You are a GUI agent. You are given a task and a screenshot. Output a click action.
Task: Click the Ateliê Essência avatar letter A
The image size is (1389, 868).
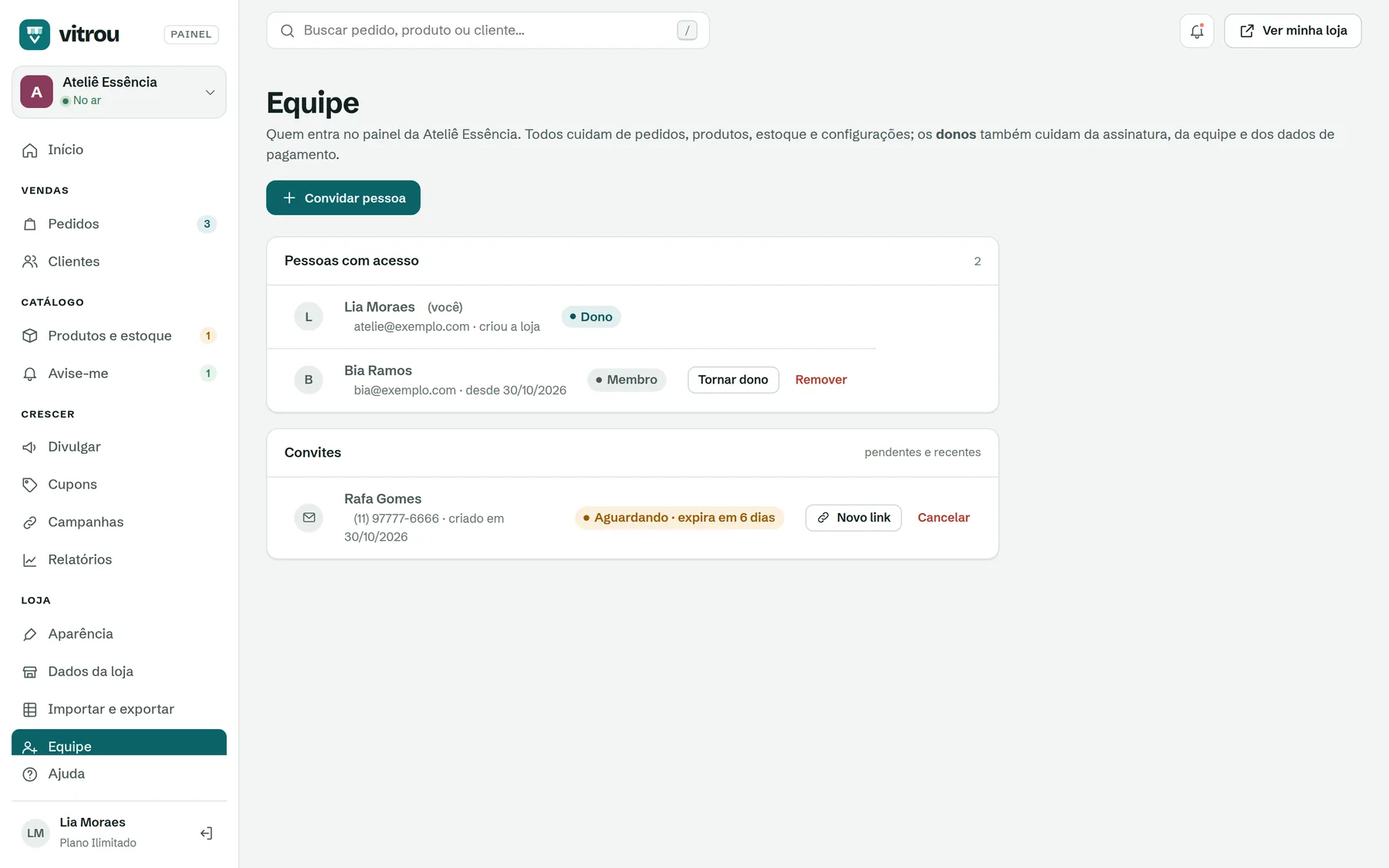[x=36, y=92]
